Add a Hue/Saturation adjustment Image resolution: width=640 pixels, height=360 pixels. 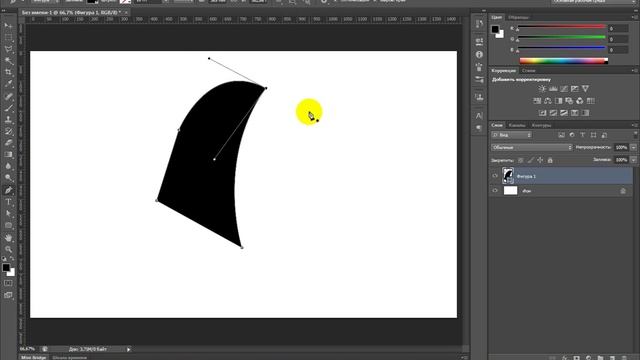pos(537,101)
